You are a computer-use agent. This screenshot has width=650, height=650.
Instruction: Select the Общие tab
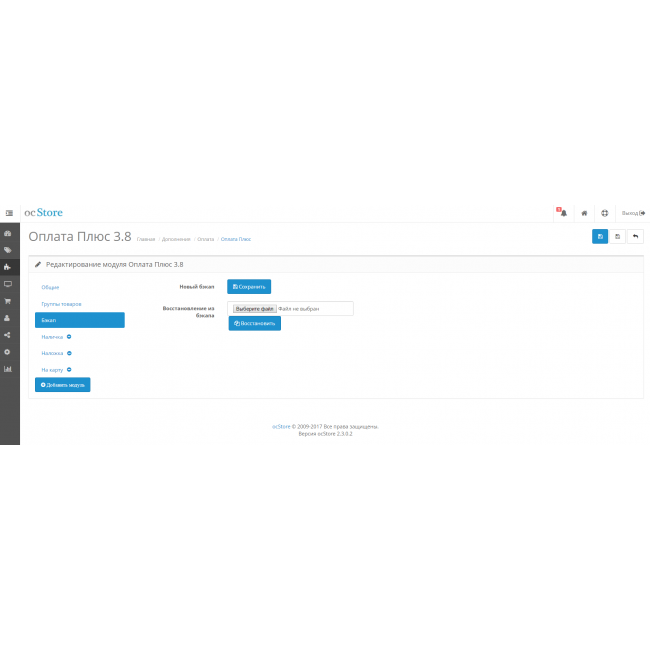(50, 287)
